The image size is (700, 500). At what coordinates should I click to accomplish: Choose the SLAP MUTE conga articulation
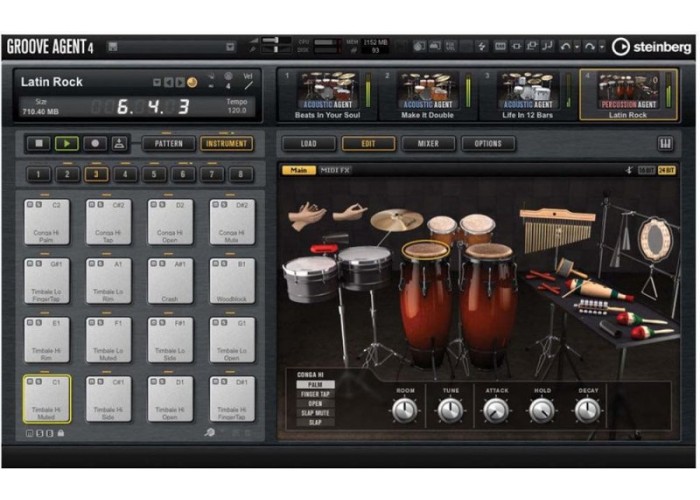click(315, 413)
